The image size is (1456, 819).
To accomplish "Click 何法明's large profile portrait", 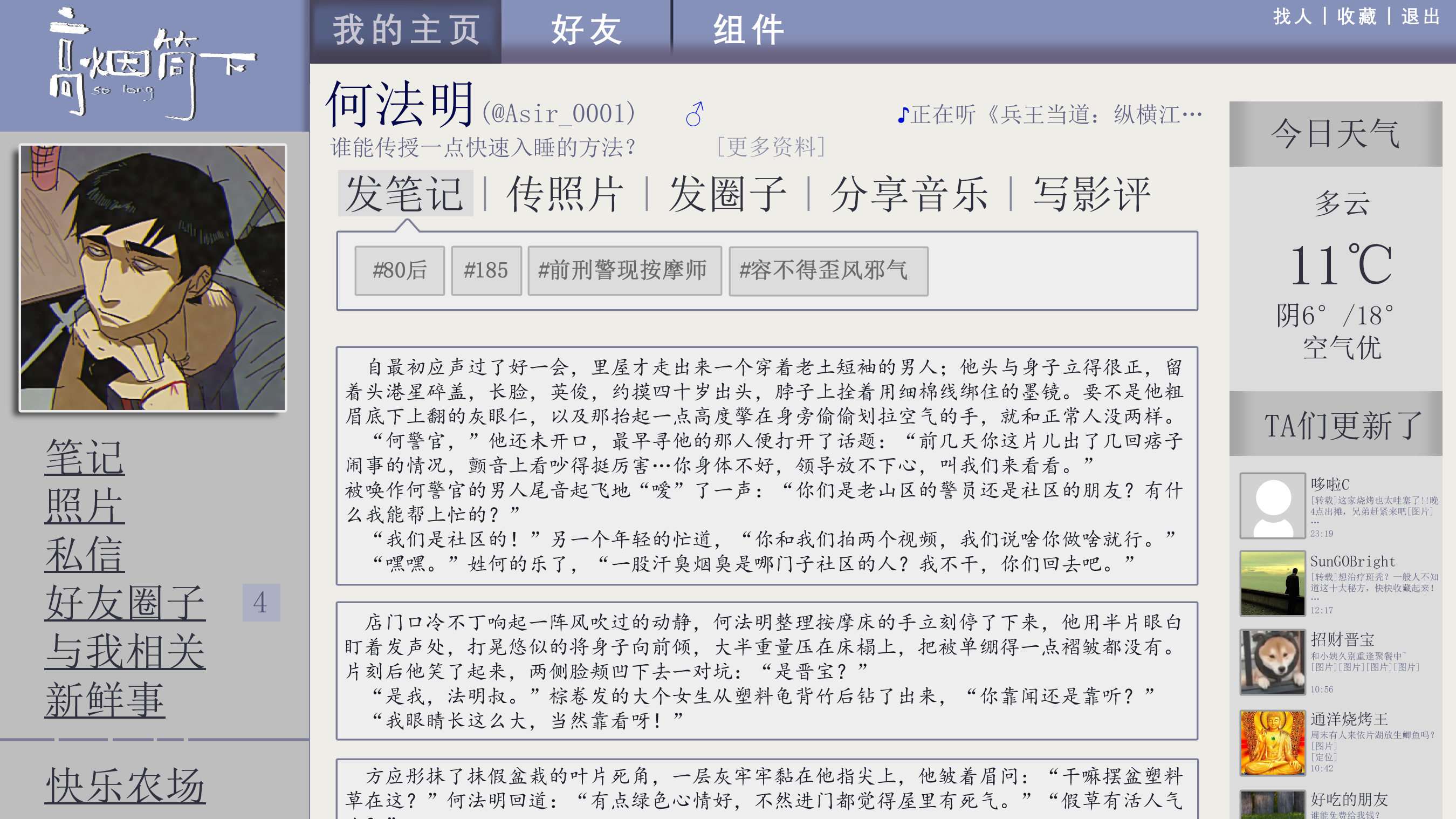I will pos(153,277).
